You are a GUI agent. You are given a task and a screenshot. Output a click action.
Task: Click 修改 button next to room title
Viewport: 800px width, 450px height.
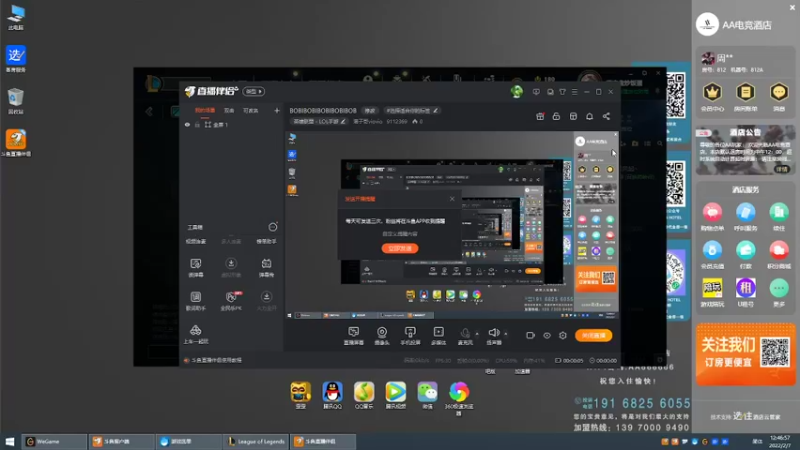coord(370,111)
